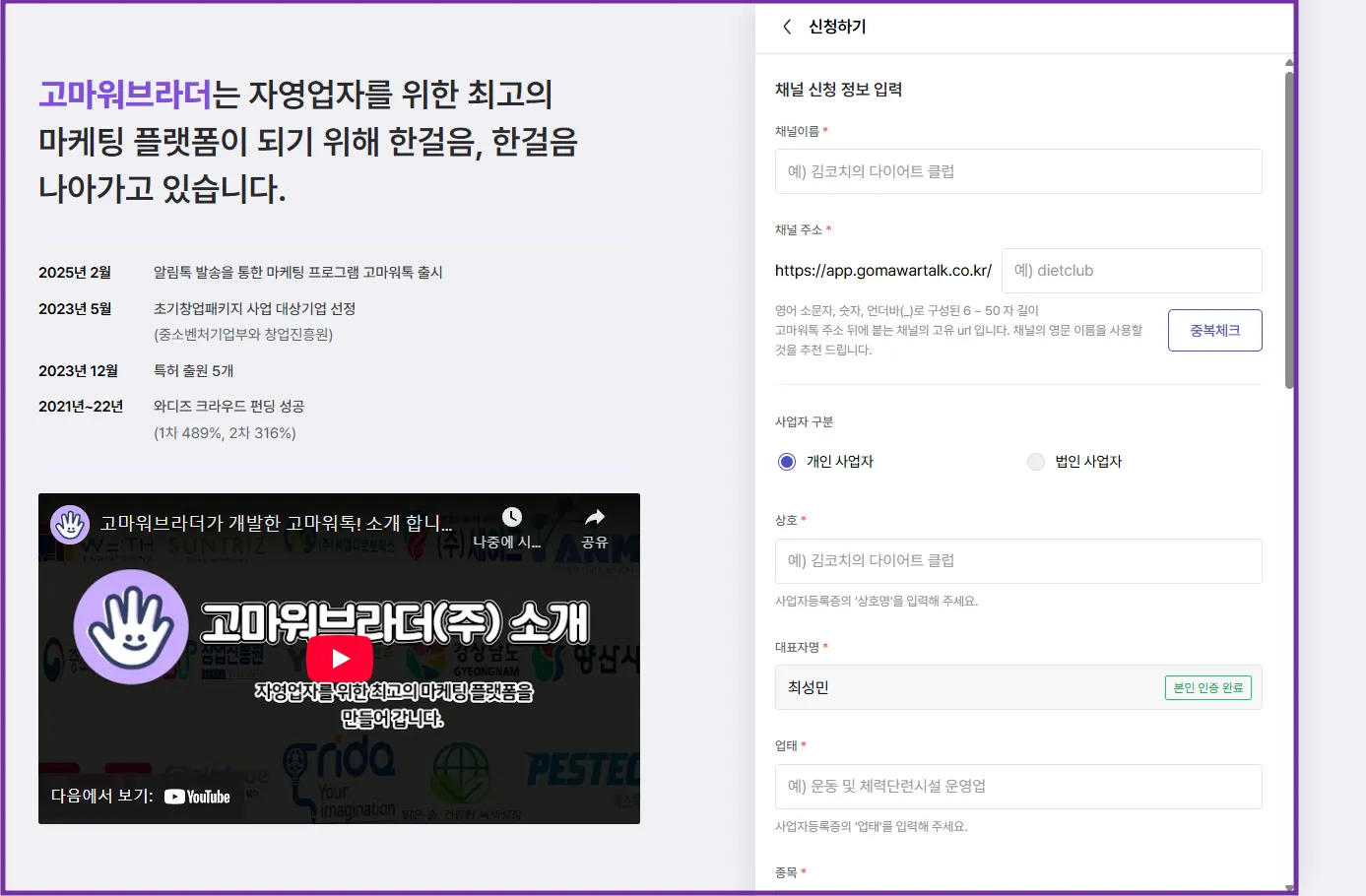Click the 본인 인증 완료 badge
1366x896 pixels.
(1207, 687)
